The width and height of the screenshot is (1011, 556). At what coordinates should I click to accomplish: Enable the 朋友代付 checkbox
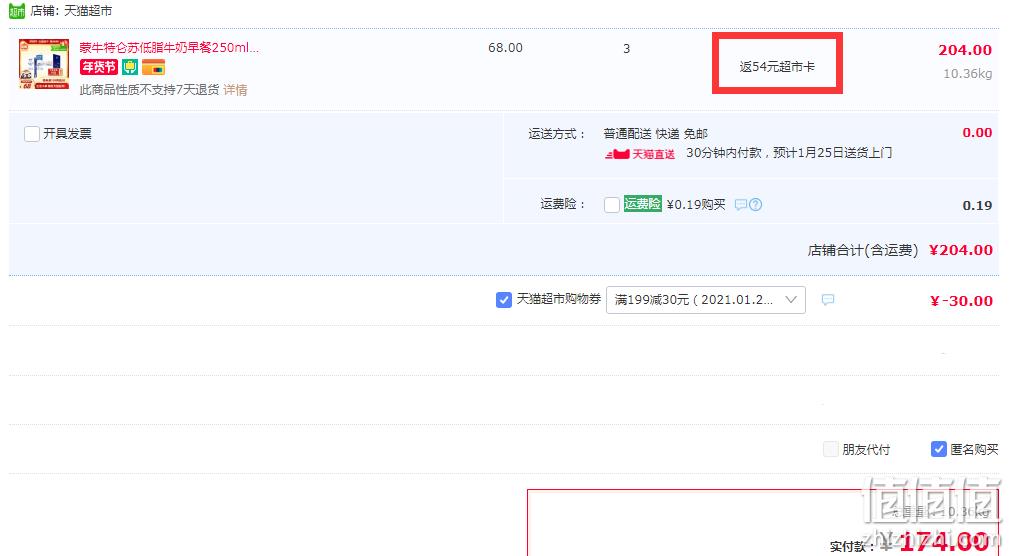831,449
